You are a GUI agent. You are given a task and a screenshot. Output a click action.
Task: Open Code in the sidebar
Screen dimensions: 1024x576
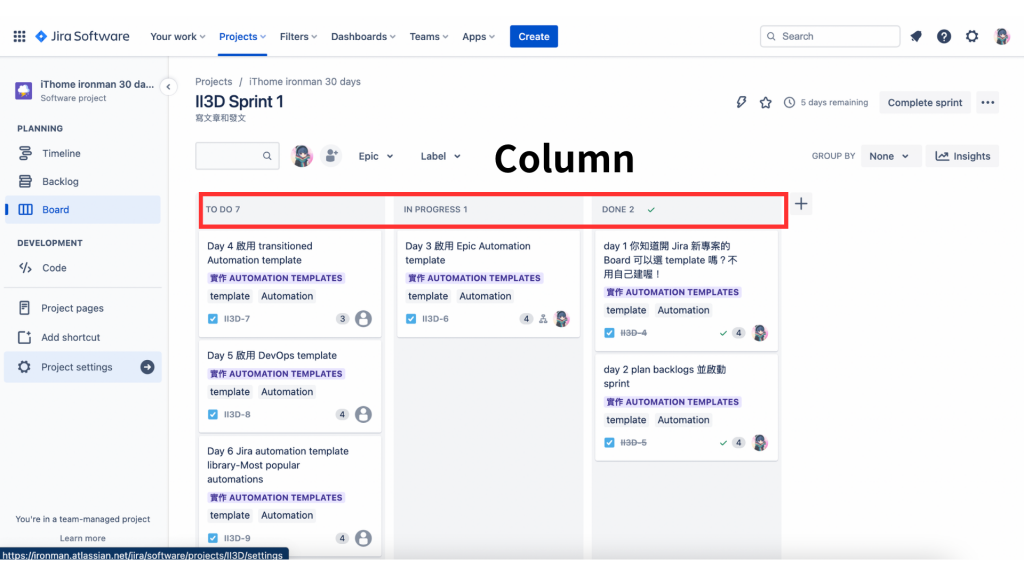point(82,268)
